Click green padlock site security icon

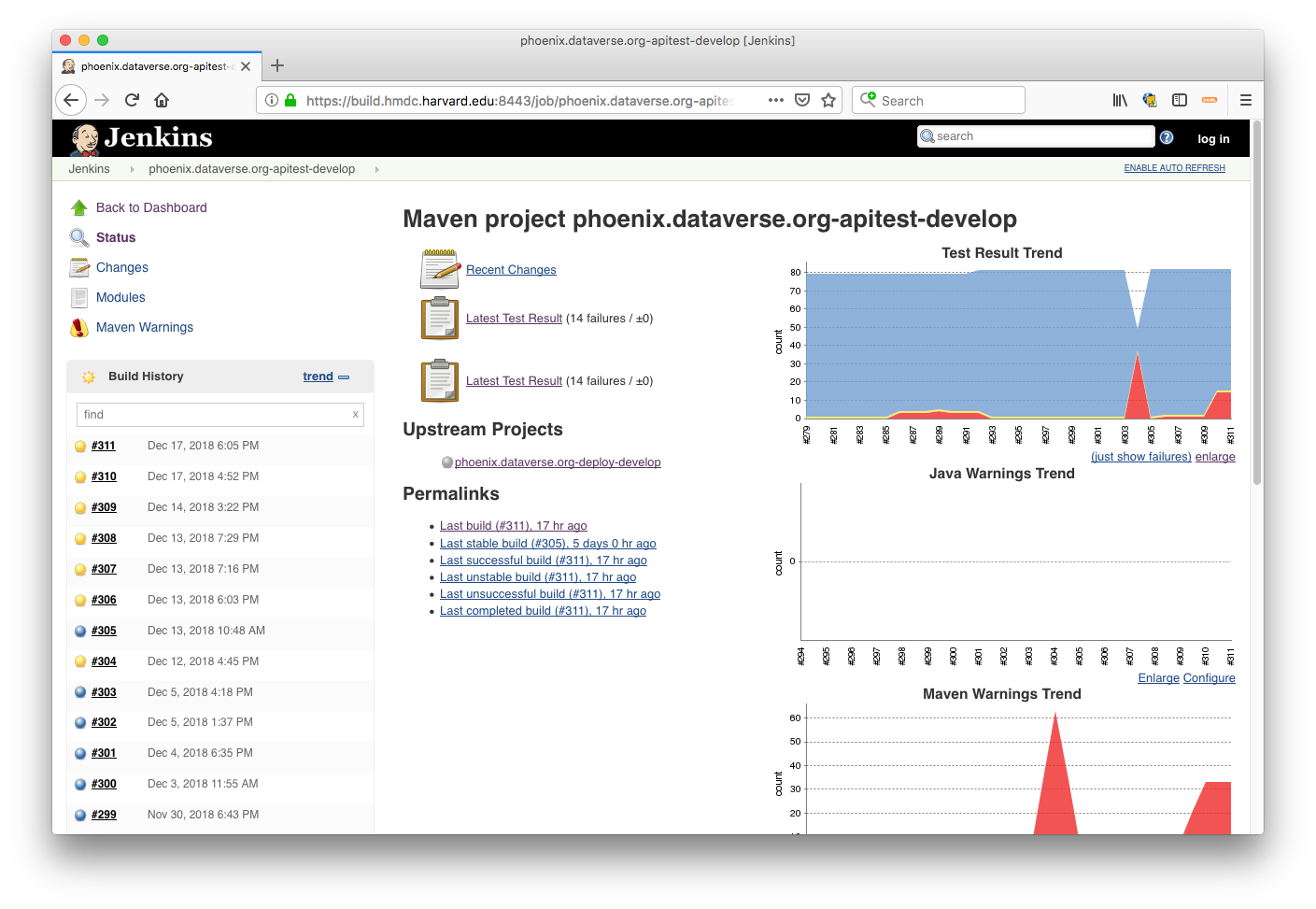pyautogui.click(x=290, y=100)
